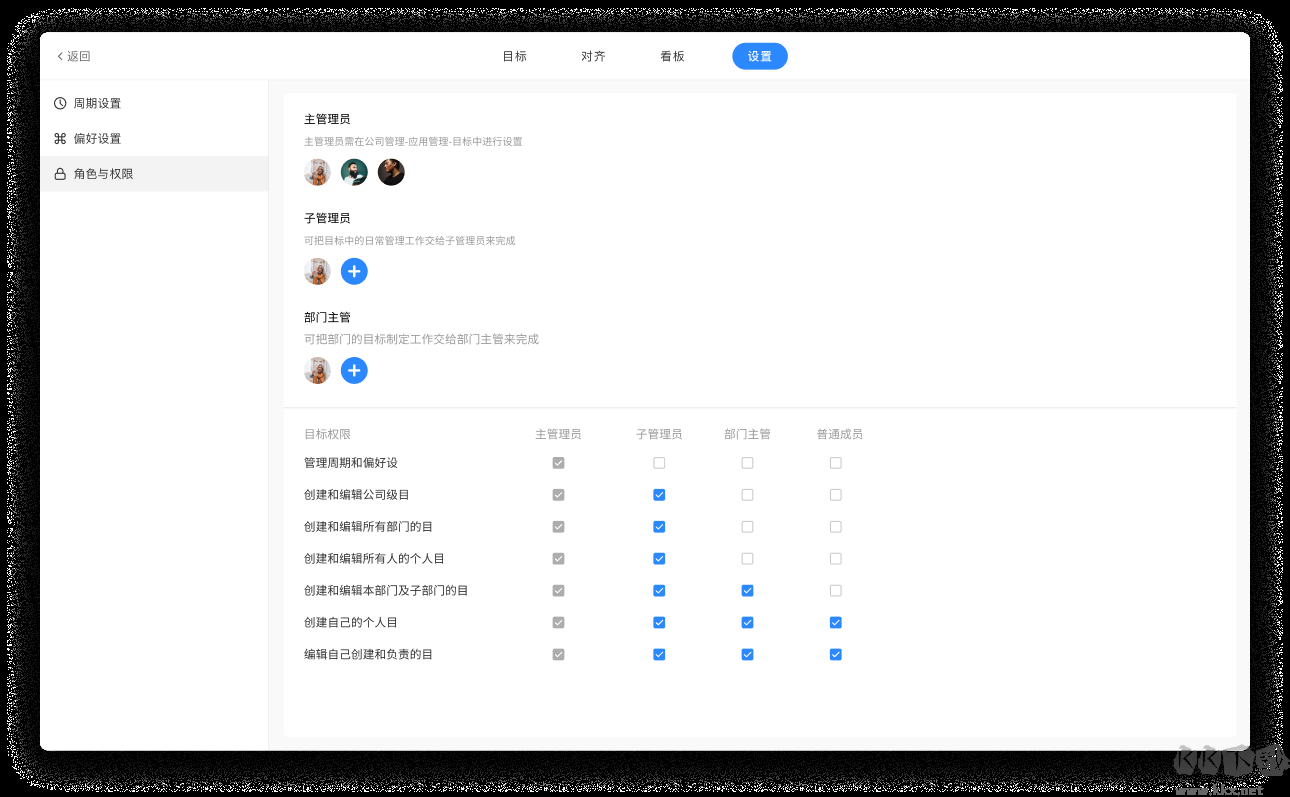Disable 创建自己的个人目 for 普通成员

pyautogui.click(x=836, y=623)
